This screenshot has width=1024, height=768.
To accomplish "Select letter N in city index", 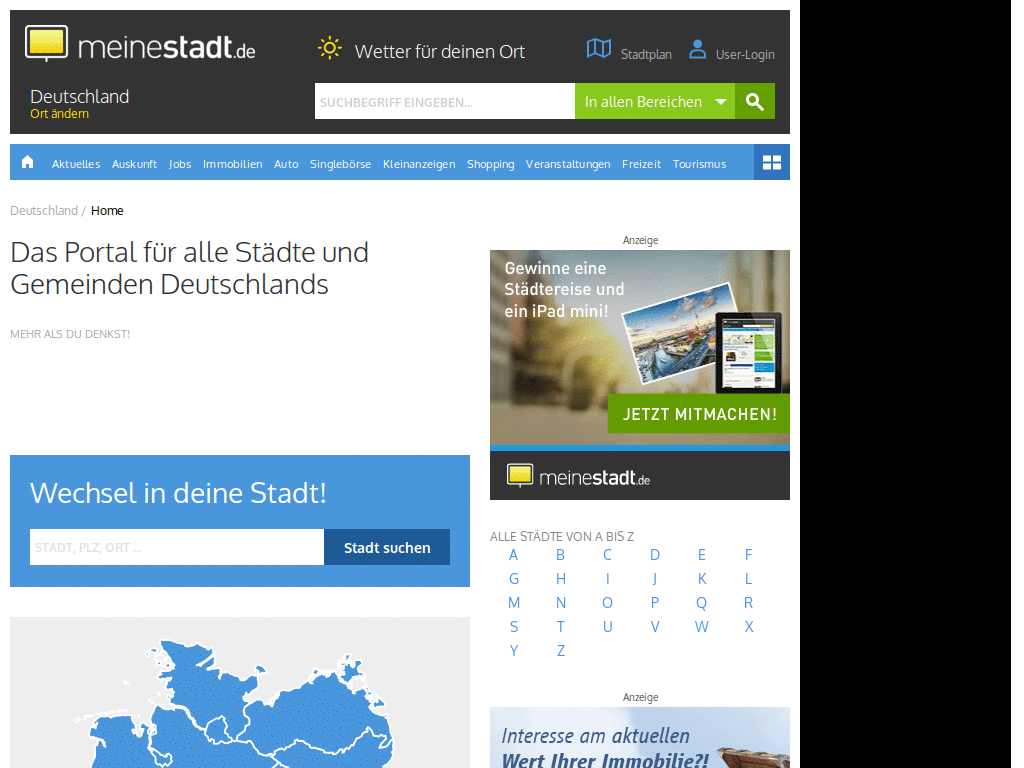I will (560, 603).
